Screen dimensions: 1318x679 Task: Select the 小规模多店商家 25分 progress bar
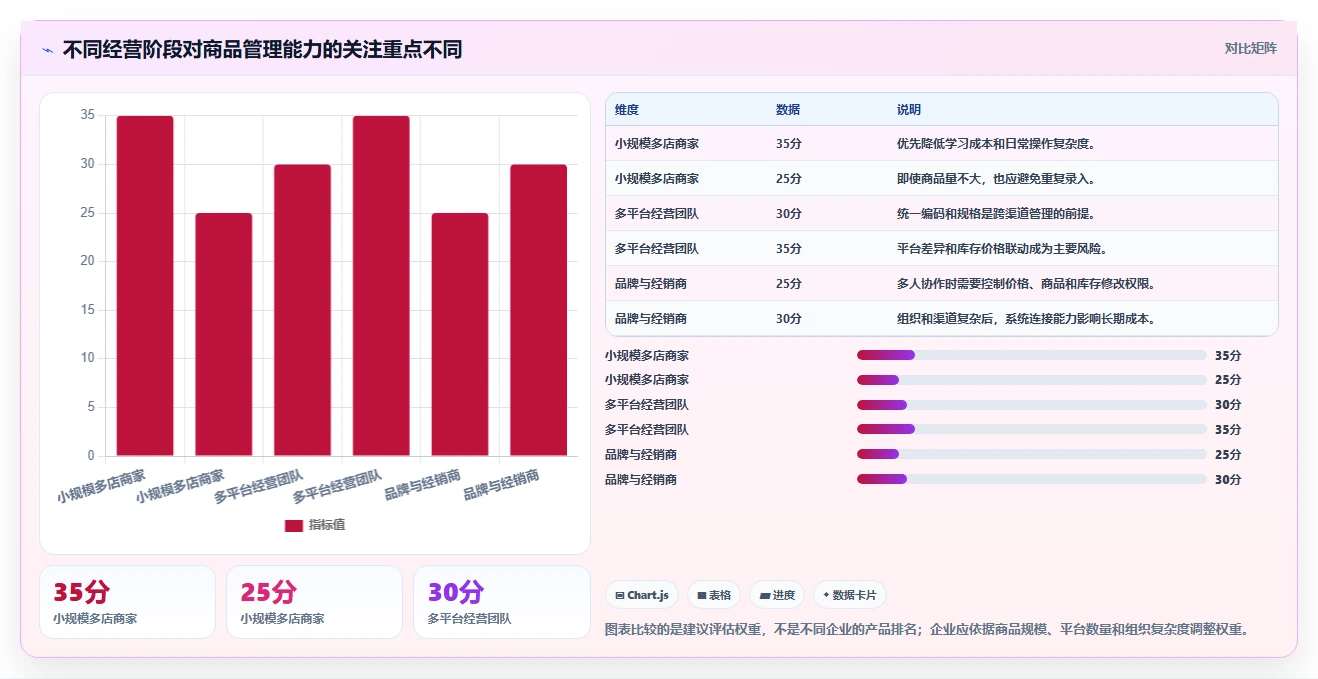pos(1032,380)
